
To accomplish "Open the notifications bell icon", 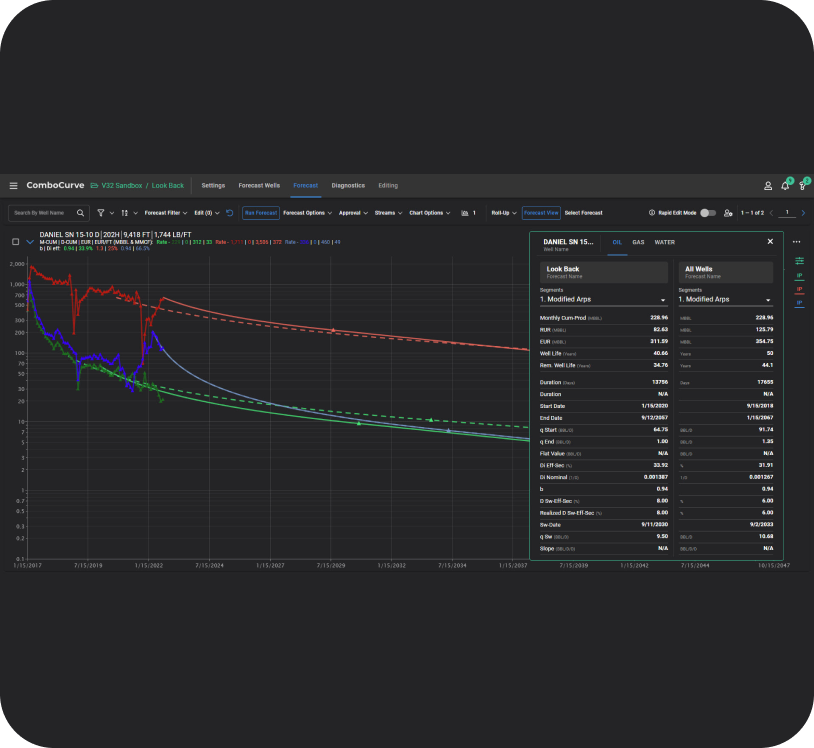I will point(785,186).
